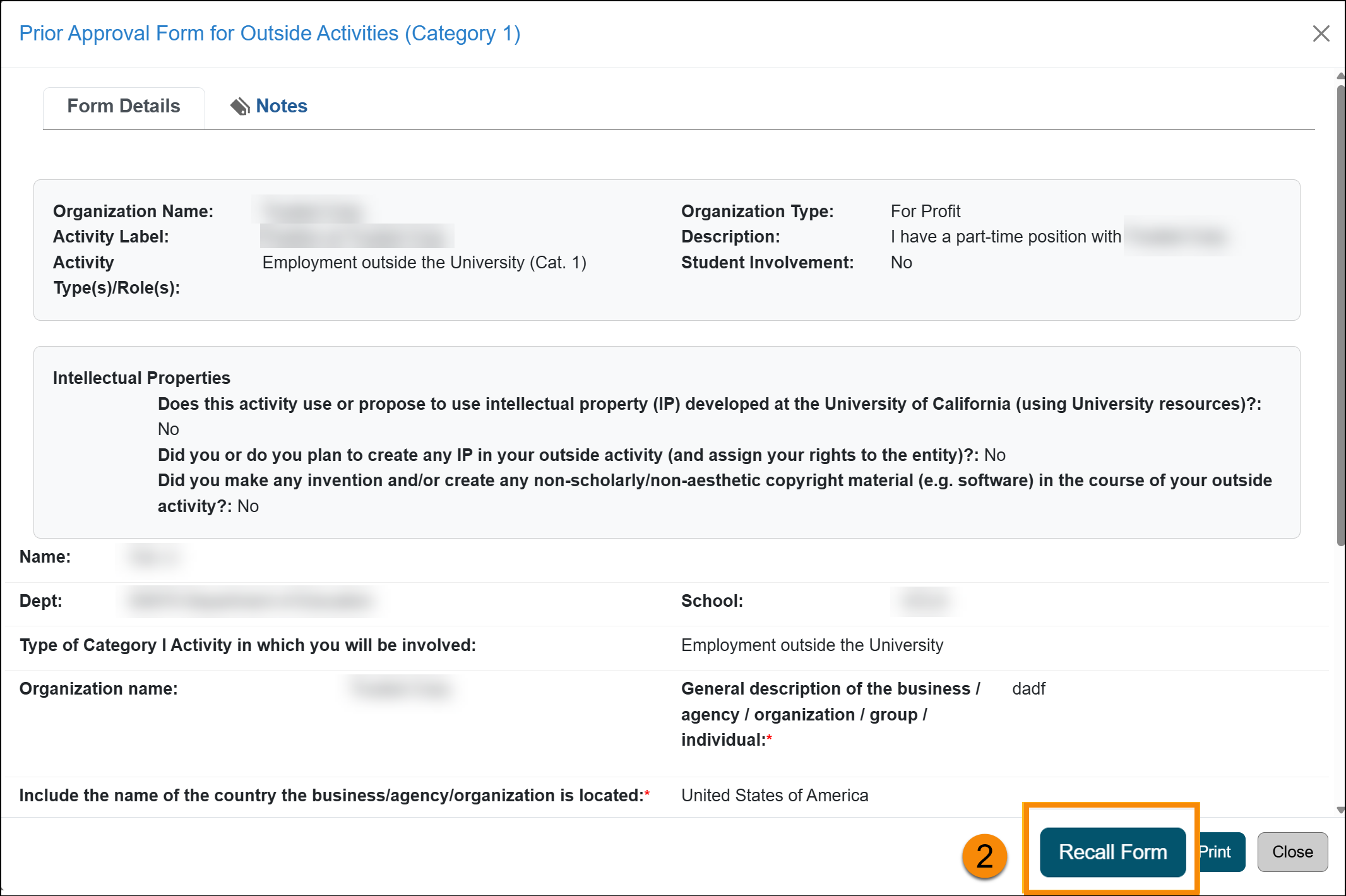Click the tag icon next to Notes
Screen dimensions: 1346x896
(x=241, y=106)
